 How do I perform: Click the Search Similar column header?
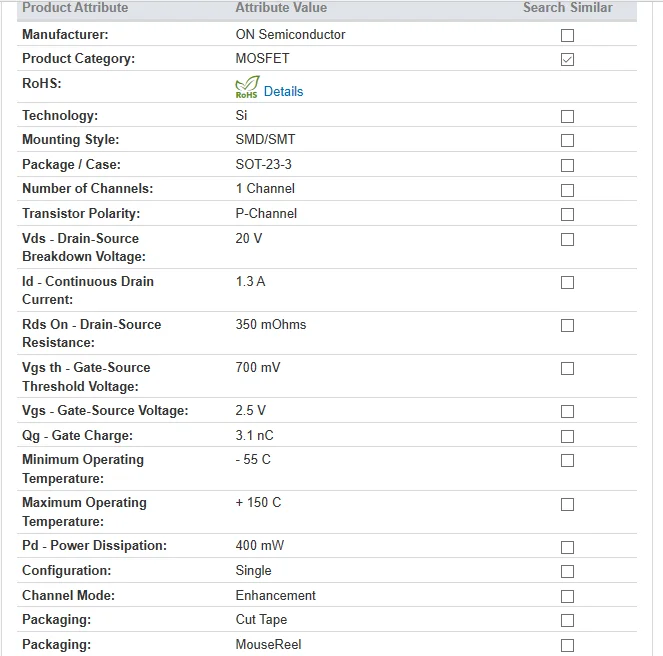tap(567, 8)
